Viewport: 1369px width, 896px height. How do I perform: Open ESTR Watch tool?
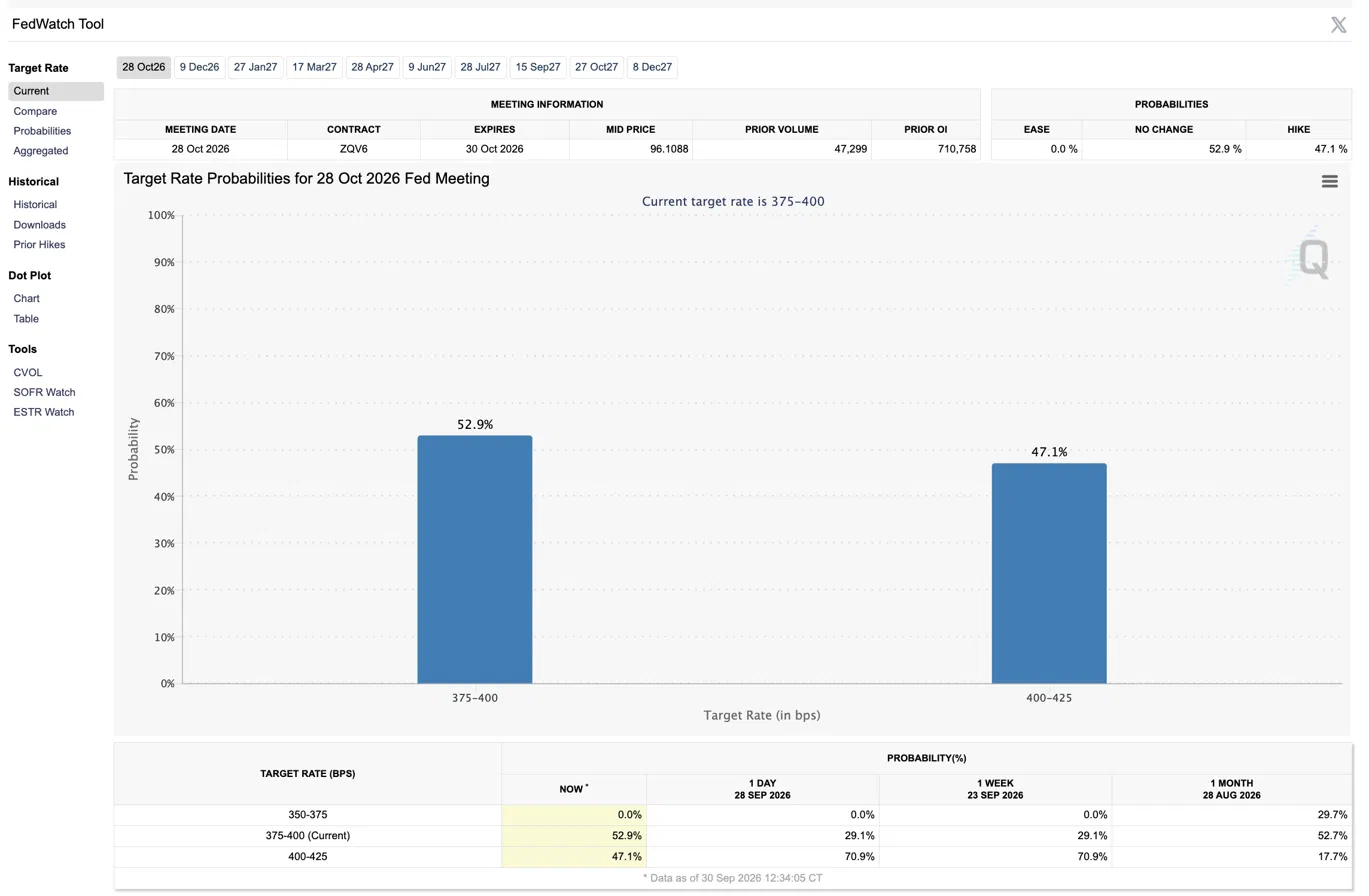pyautogui.click(x=44, y=412)
